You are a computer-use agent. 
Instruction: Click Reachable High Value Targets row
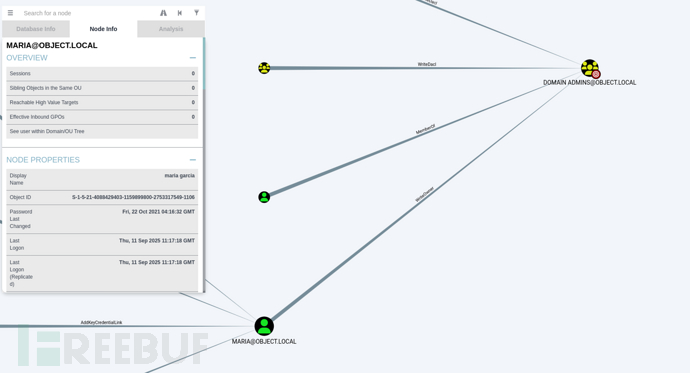click(102, 102)
